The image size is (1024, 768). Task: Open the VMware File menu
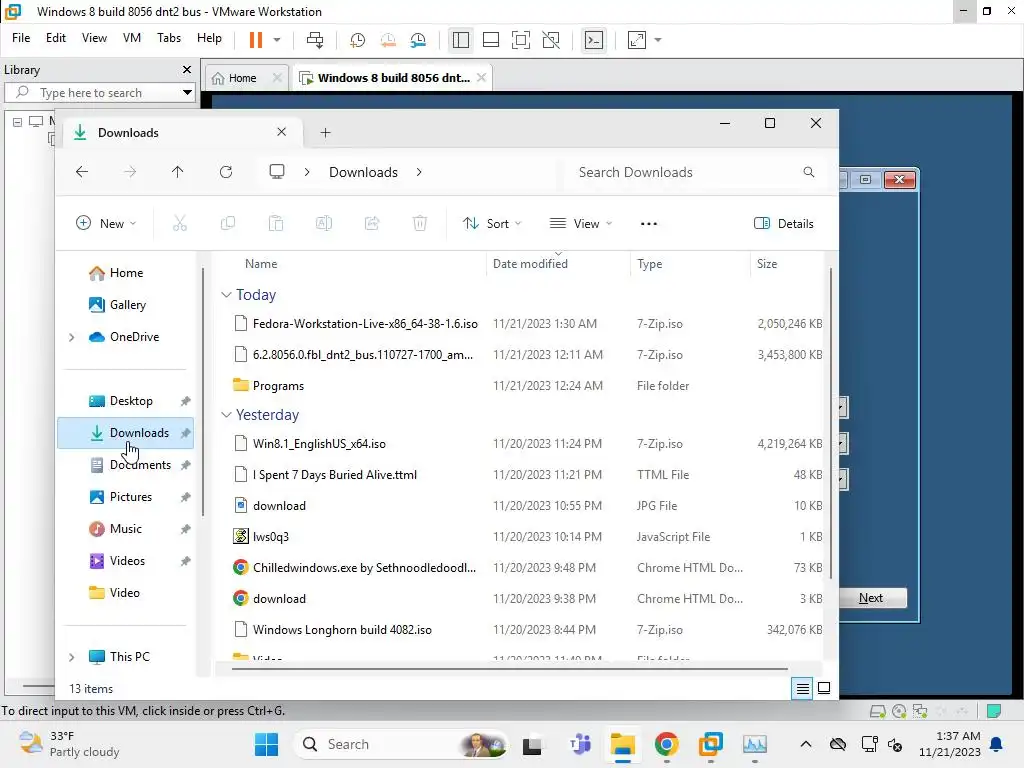click(21, 38)
